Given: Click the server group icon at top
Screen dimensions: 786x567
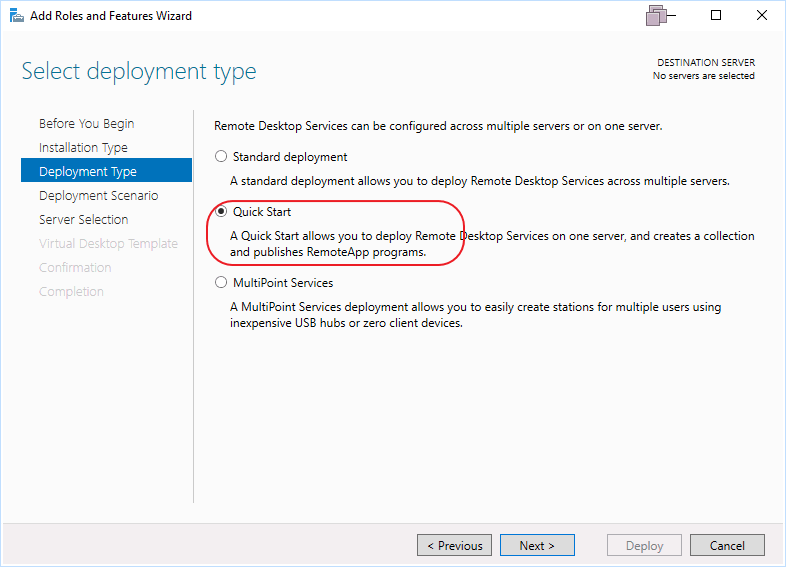Looking at the screenshot, I should 657,16.
